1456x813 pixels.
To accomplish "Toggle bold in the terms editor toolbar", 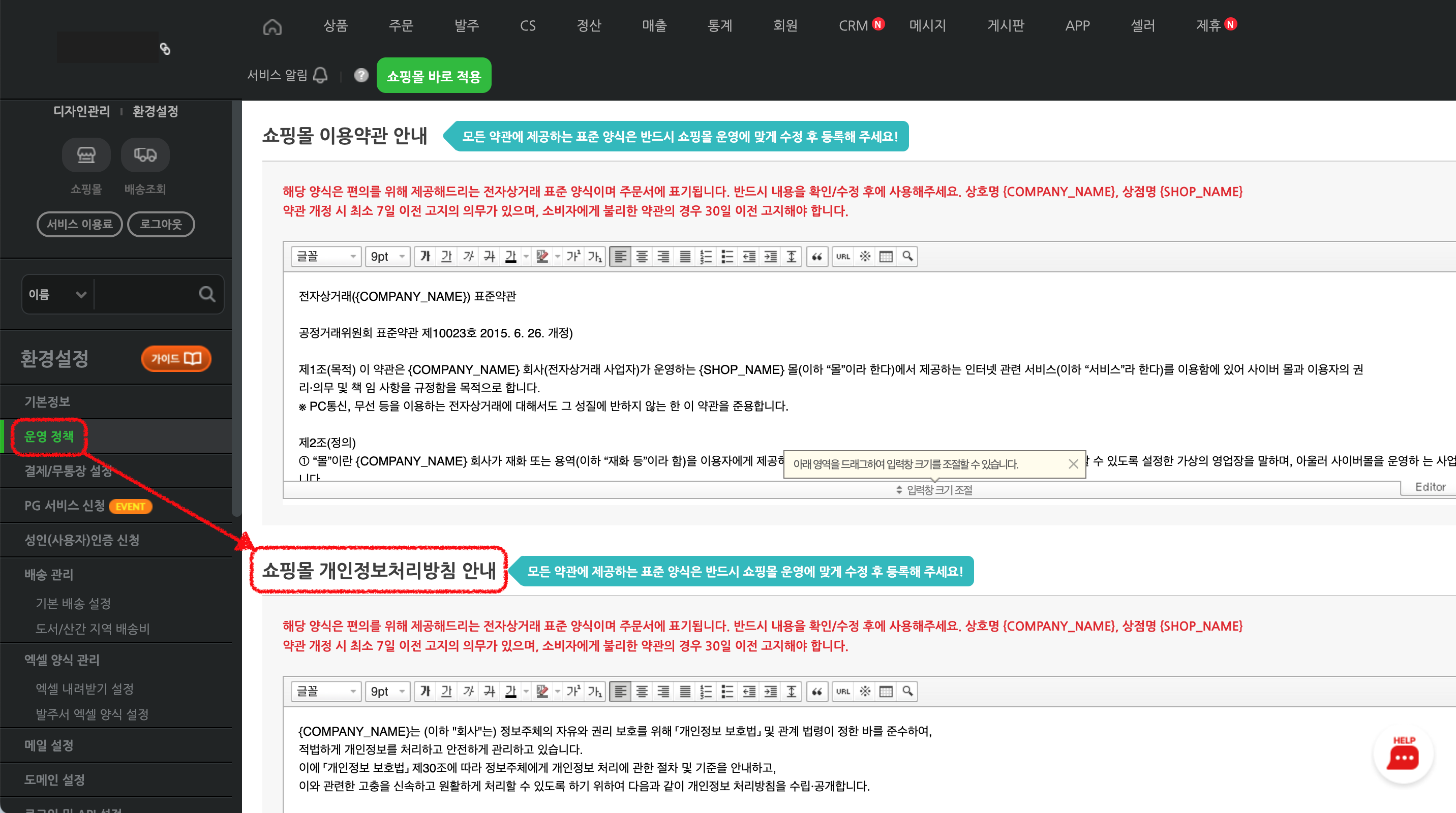I will tap(425, 257).
